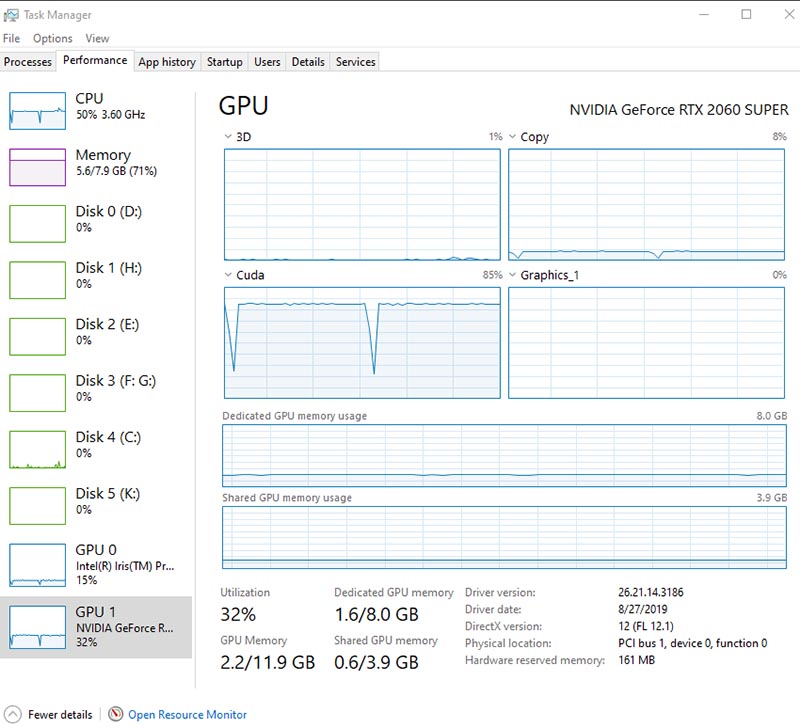This screenshot has width=800, height=728.
Task: Click hardware reserved memory 161 MB
Action: [636, 660]
